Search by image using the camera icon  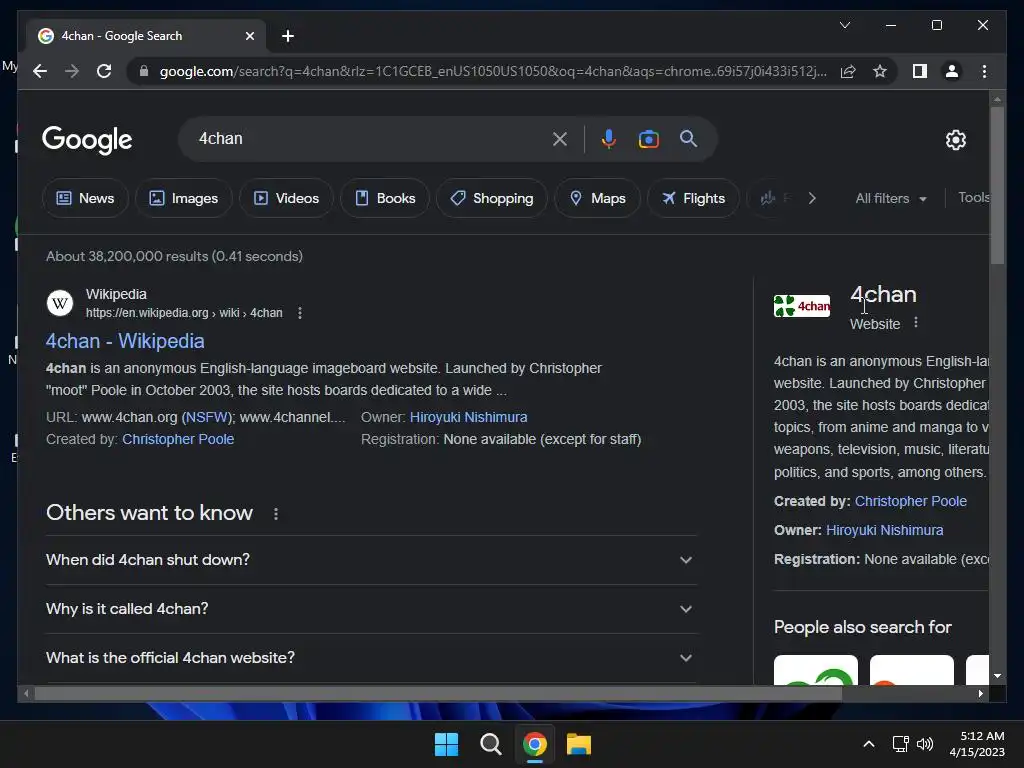pyautogui.click(x=648, y=138)
